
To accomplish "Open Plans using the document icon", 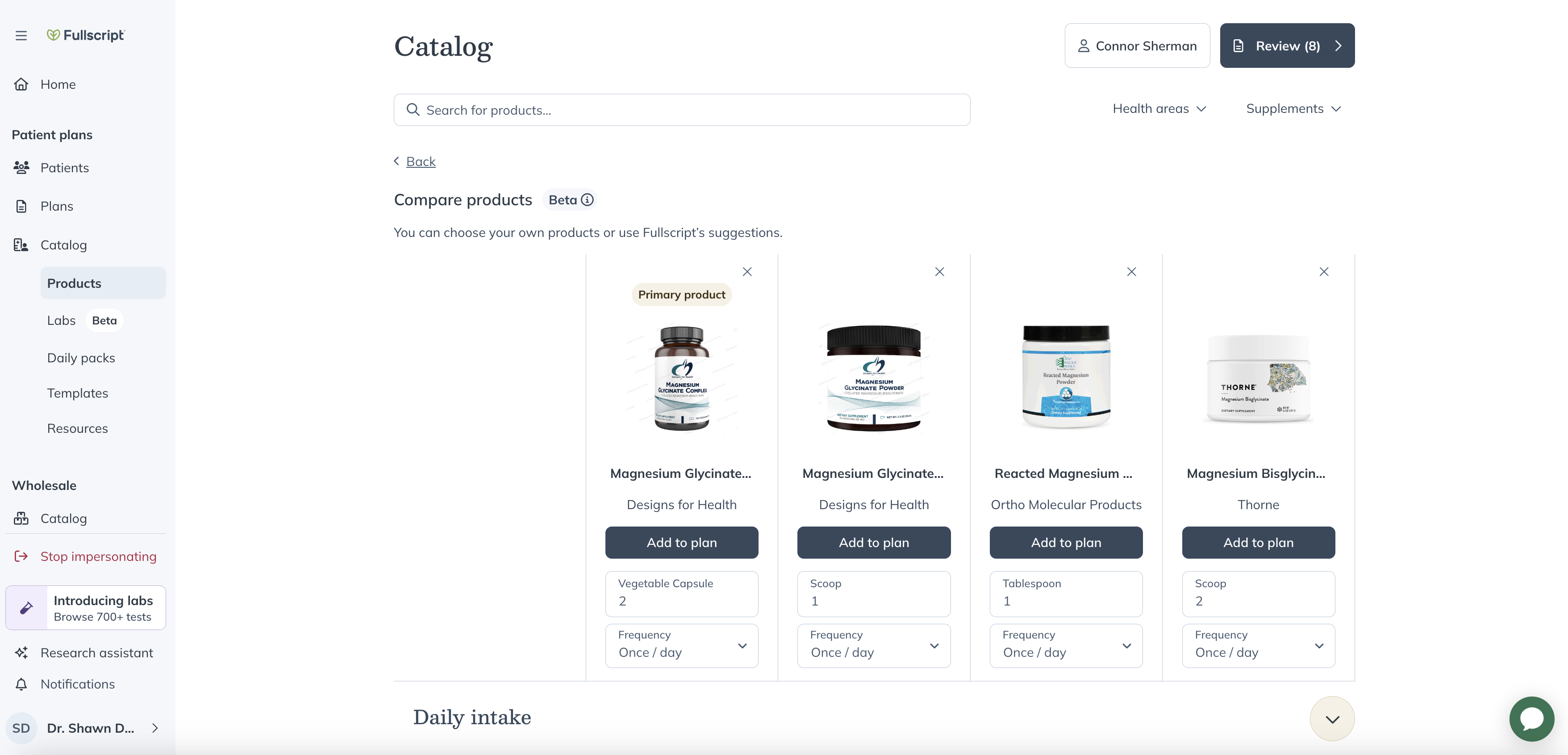I will coord(21,206).
